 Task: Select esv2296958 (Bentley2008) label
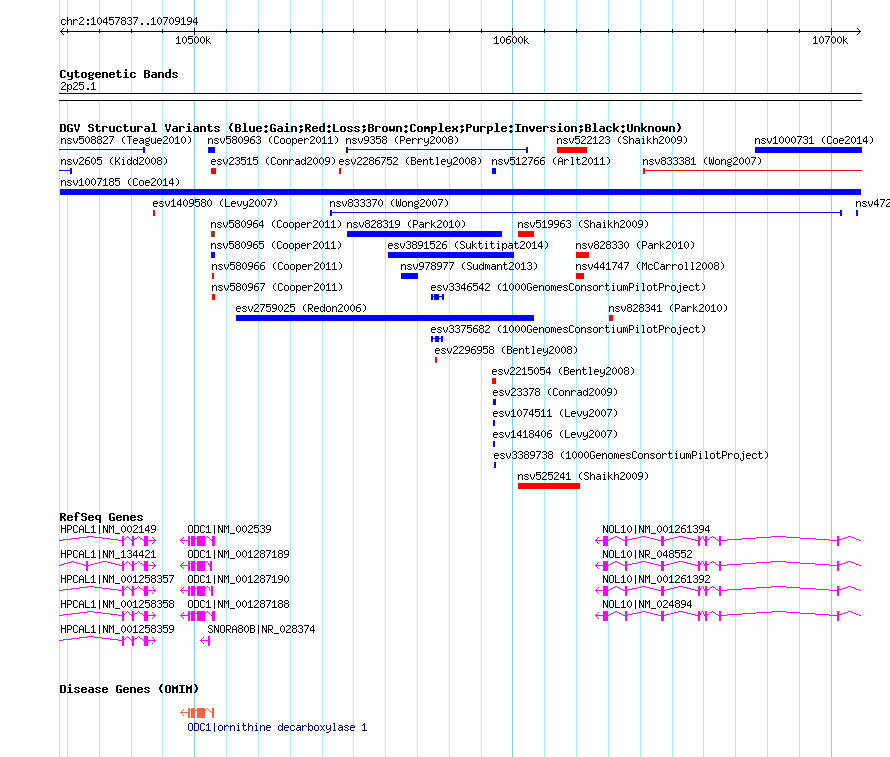coord(506,350)
